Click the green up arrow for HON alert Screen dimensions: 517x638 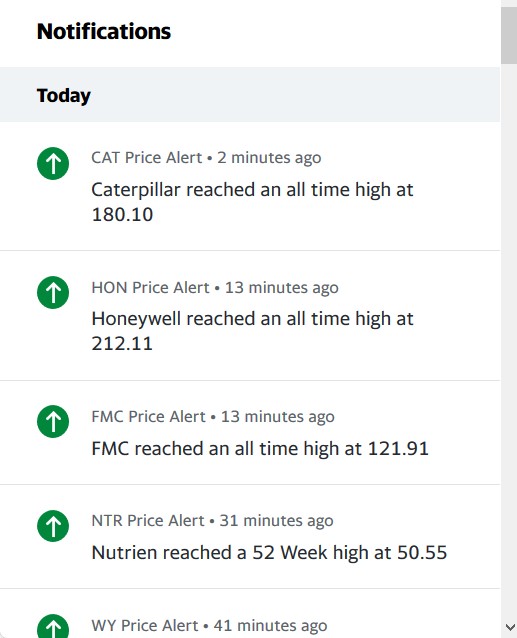click(53, 293)
